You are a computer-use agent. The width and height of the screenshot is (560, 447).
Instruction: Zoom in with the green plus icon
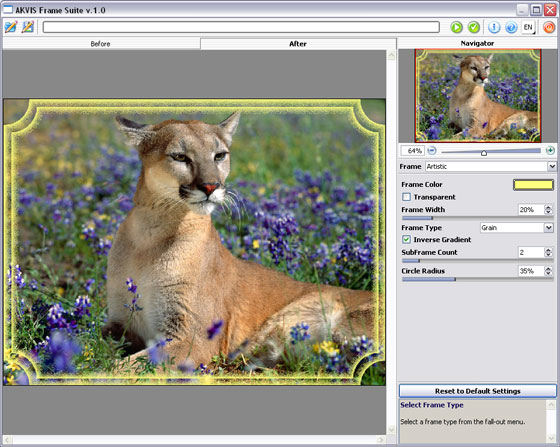(550, 150)
